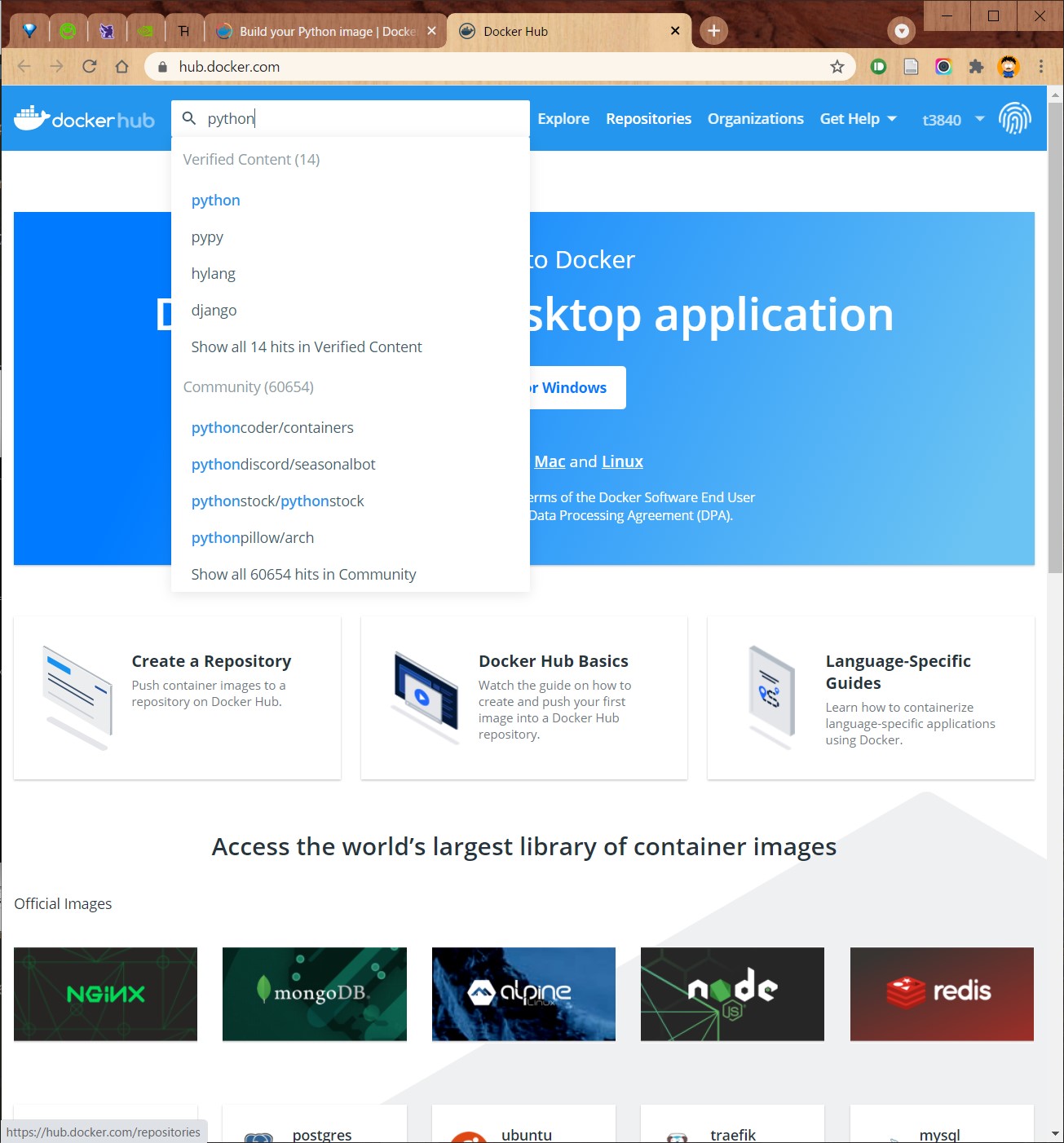Reload the page

coord(90,67)
